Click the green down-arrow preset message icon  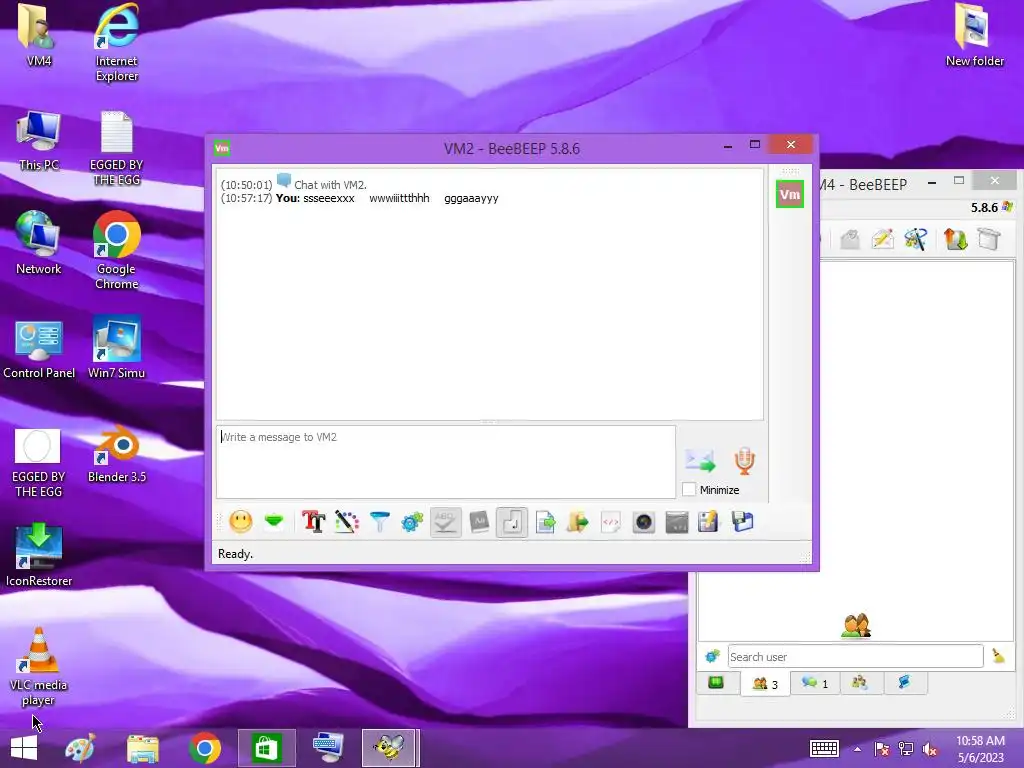pyautogui.click(x=274, y=521)
